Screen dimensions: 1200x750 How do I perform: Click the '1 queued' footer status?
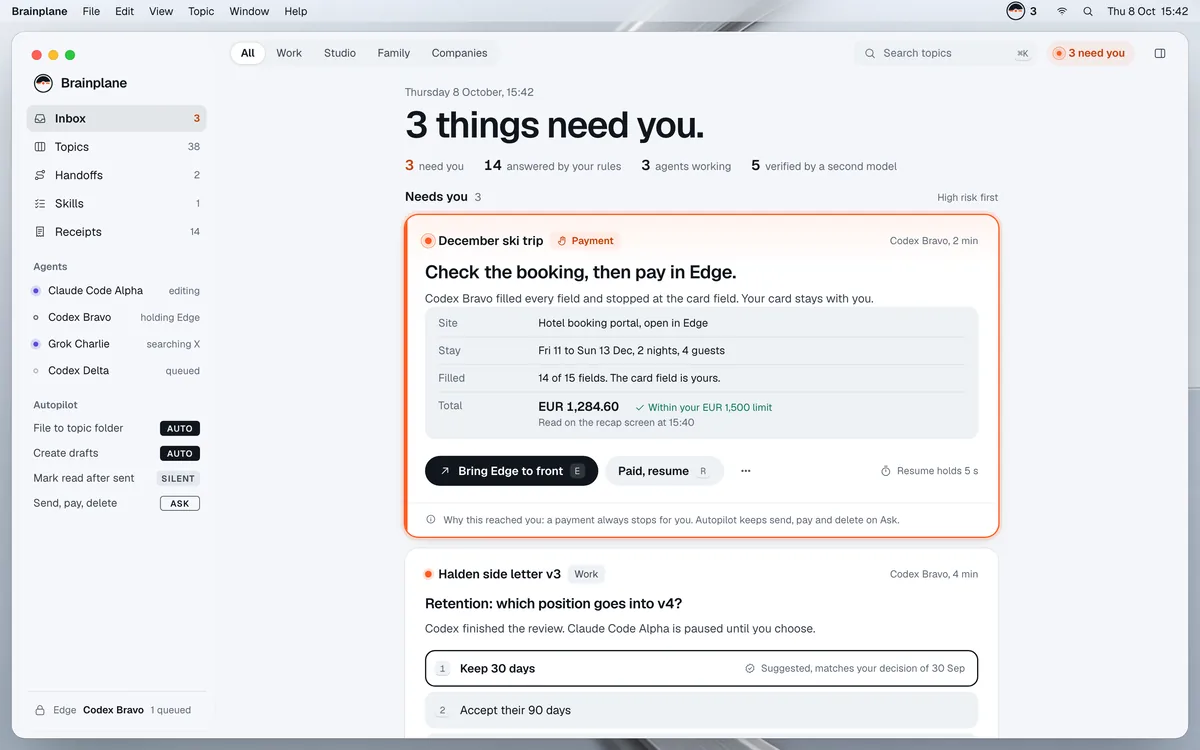[x=170, y=710]
